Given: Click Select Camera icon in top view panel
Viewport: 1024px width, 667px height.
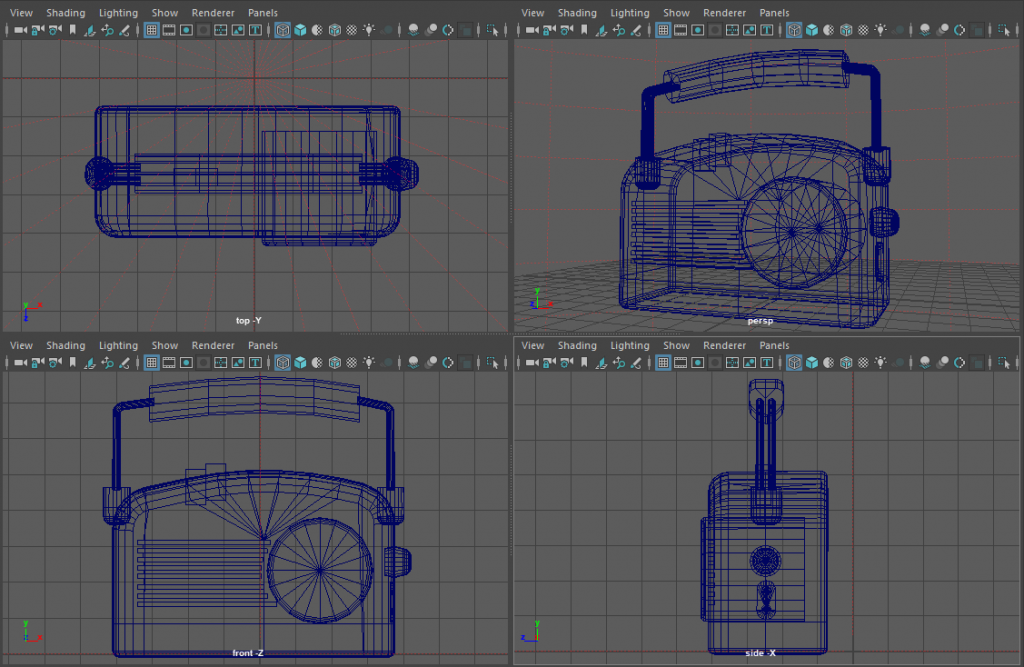Looking at the screenshot, I should click(x=19, y=30).
